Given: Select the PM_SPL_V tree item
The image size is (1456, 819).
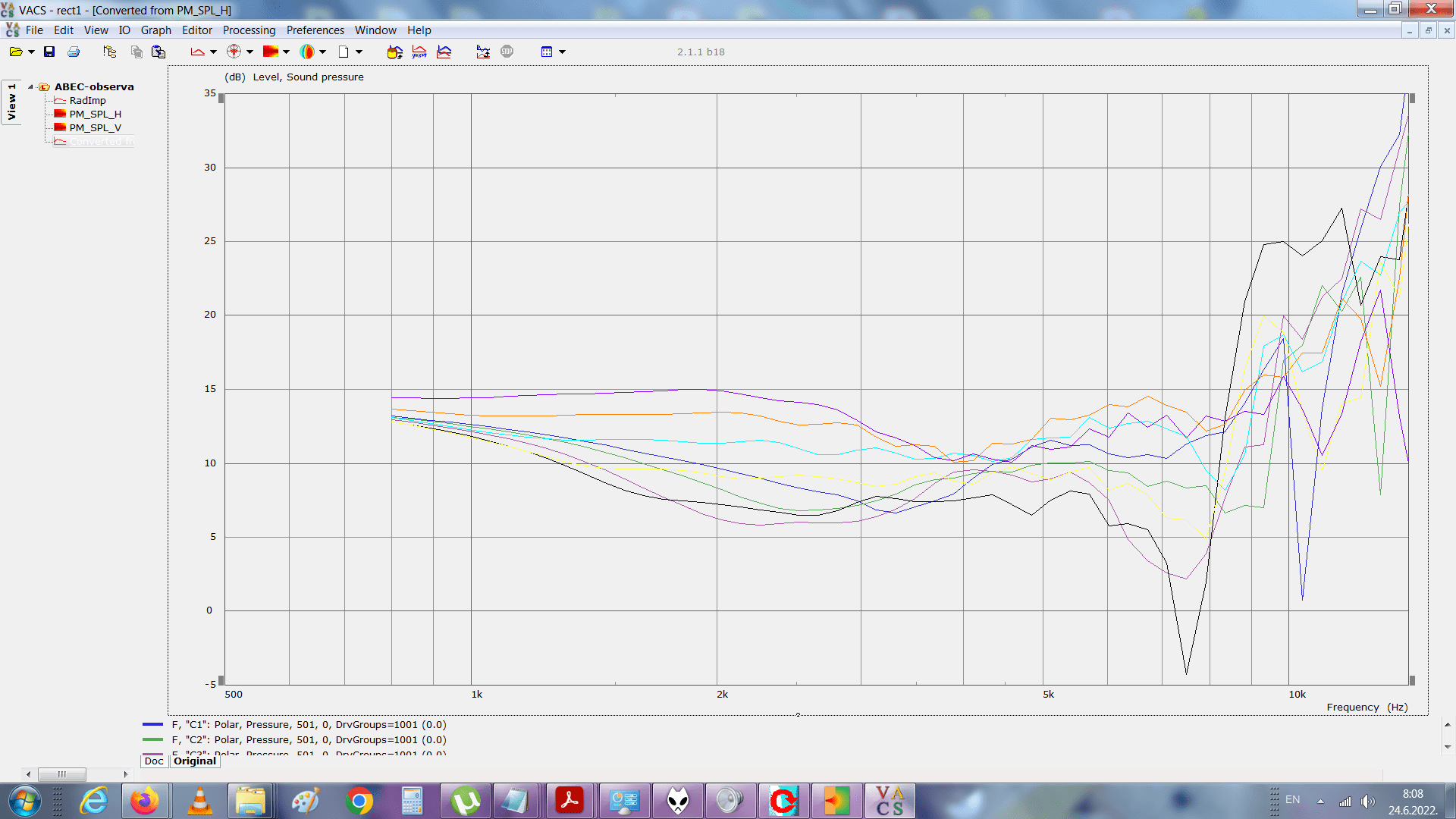Looking at the screenshot, I should point(95,128).
